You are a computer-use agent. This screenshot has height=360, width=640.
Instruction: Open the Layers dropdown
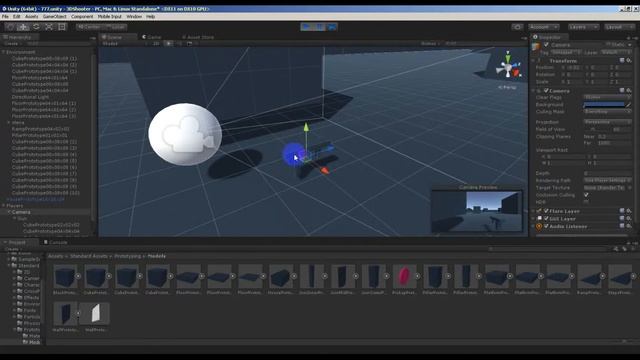coord(583,27)
